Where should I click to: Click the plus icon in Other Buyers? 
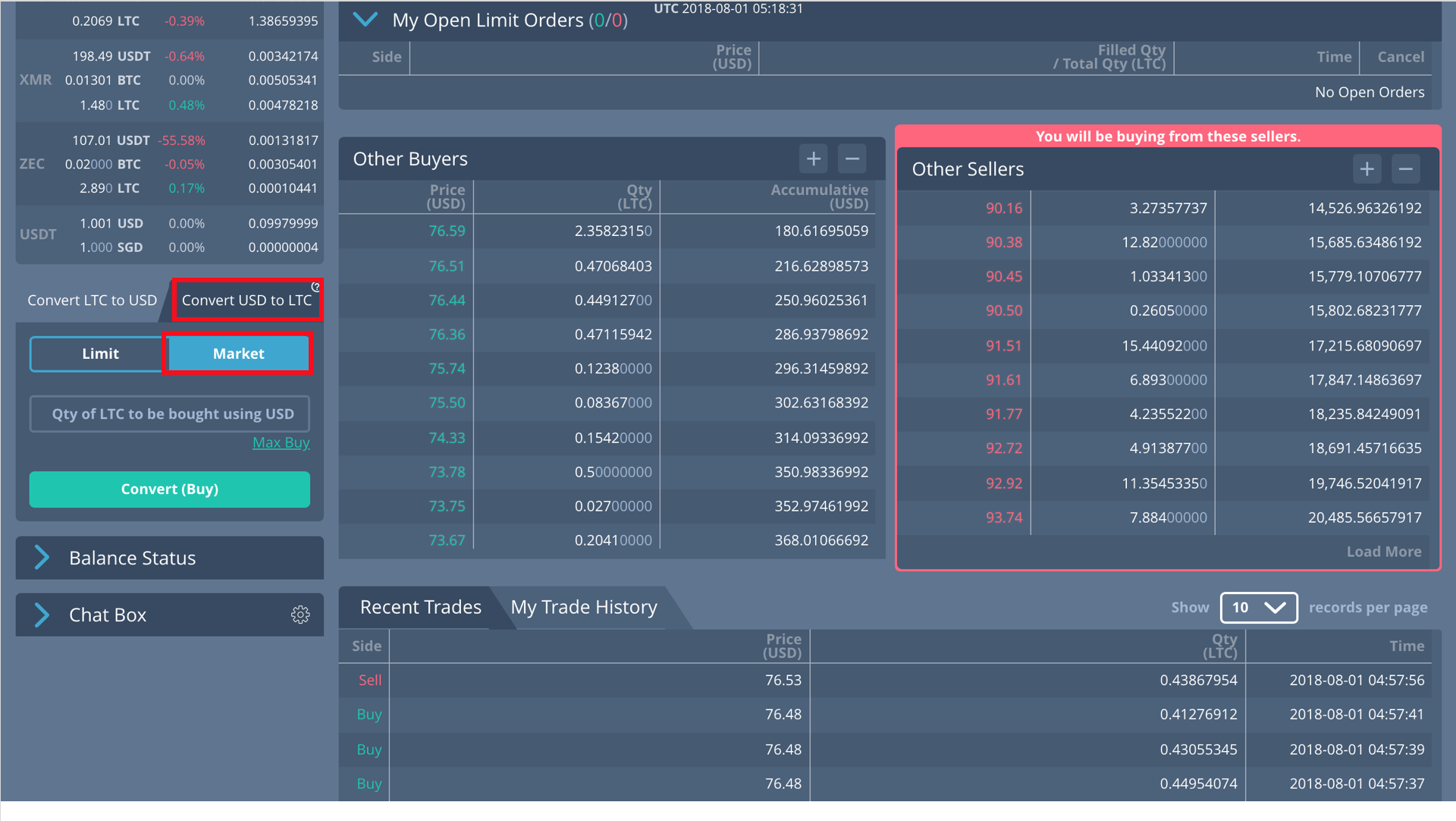813,159
